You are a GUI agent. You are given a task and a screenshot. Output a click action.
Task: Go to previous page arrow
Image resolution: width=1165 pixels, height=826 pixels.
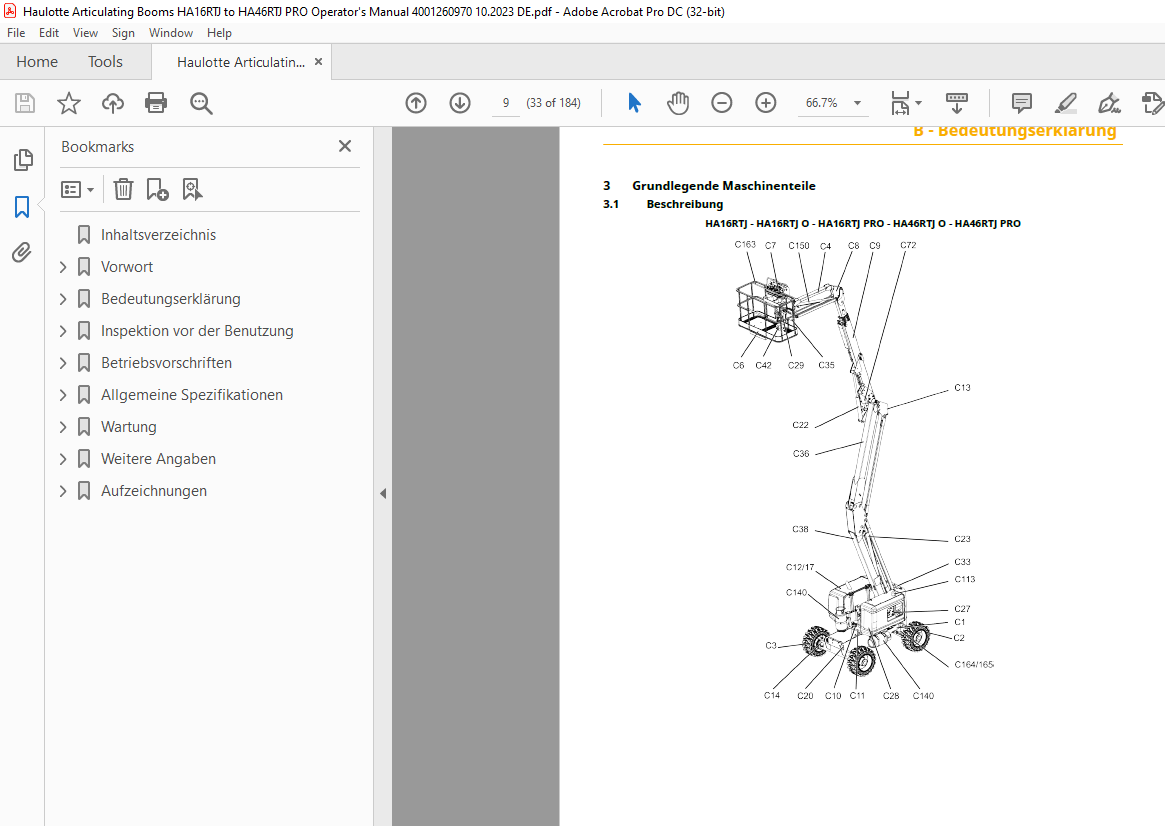(416, 103)
